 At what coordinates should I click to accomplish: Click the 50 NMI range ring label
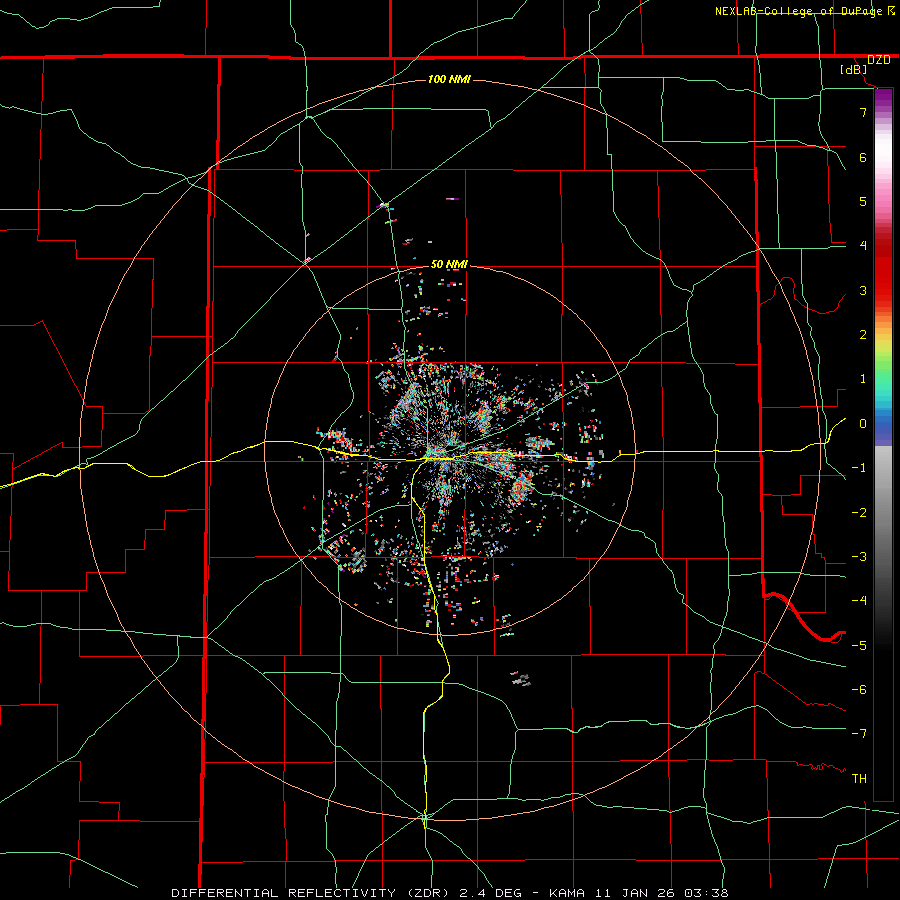click(x=449, y=264)
